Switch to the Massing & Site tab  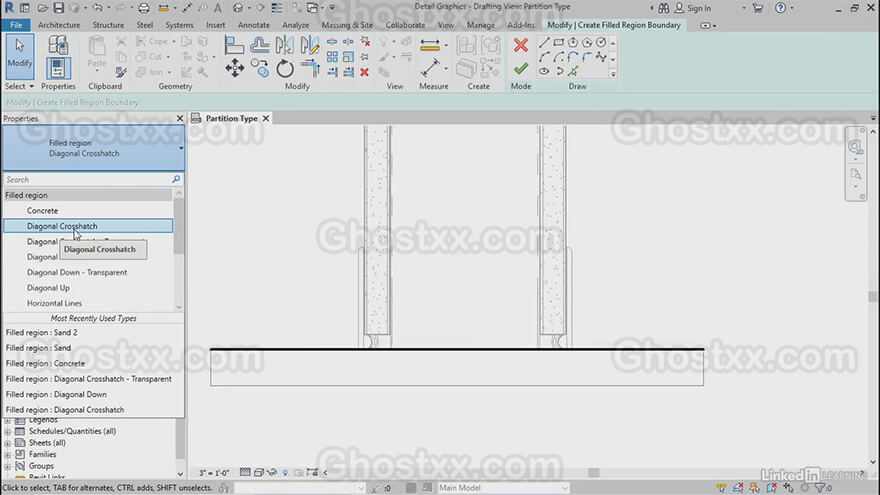(x=347, y=25)
